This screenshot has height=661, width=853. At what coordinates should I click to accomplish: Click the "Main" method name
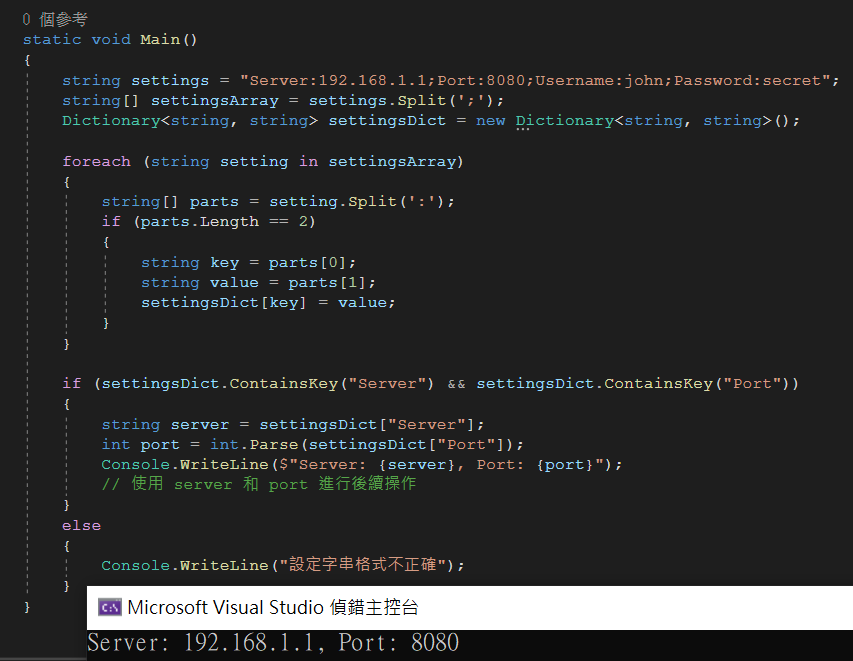point(160,40)
